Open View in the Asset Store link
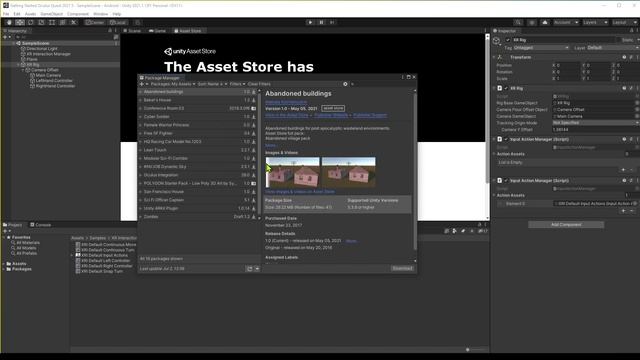640x360 pixels. (287, 116)
